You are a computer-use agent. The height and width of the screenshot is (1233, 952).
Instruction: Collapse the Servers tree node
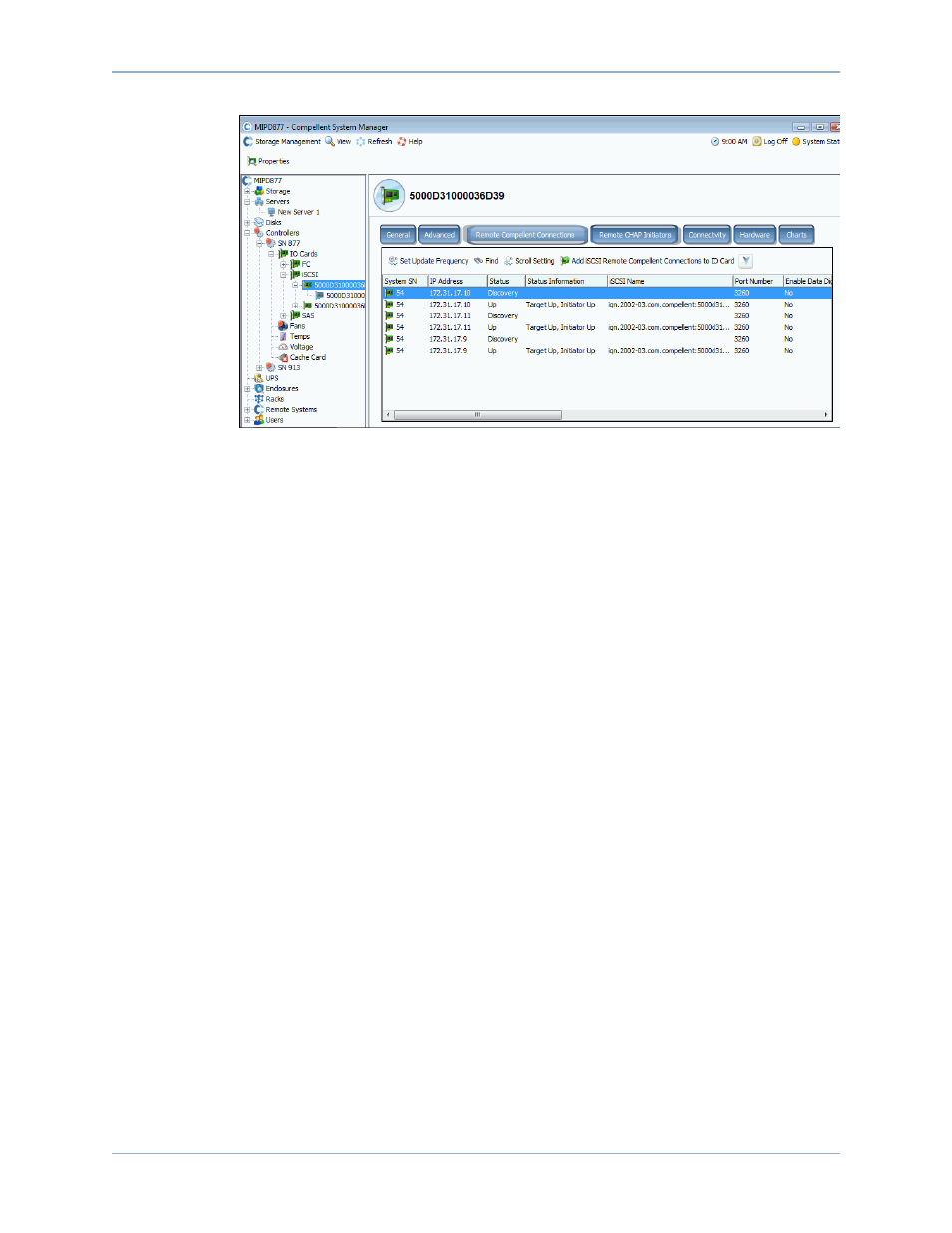[x=248, y=202]
